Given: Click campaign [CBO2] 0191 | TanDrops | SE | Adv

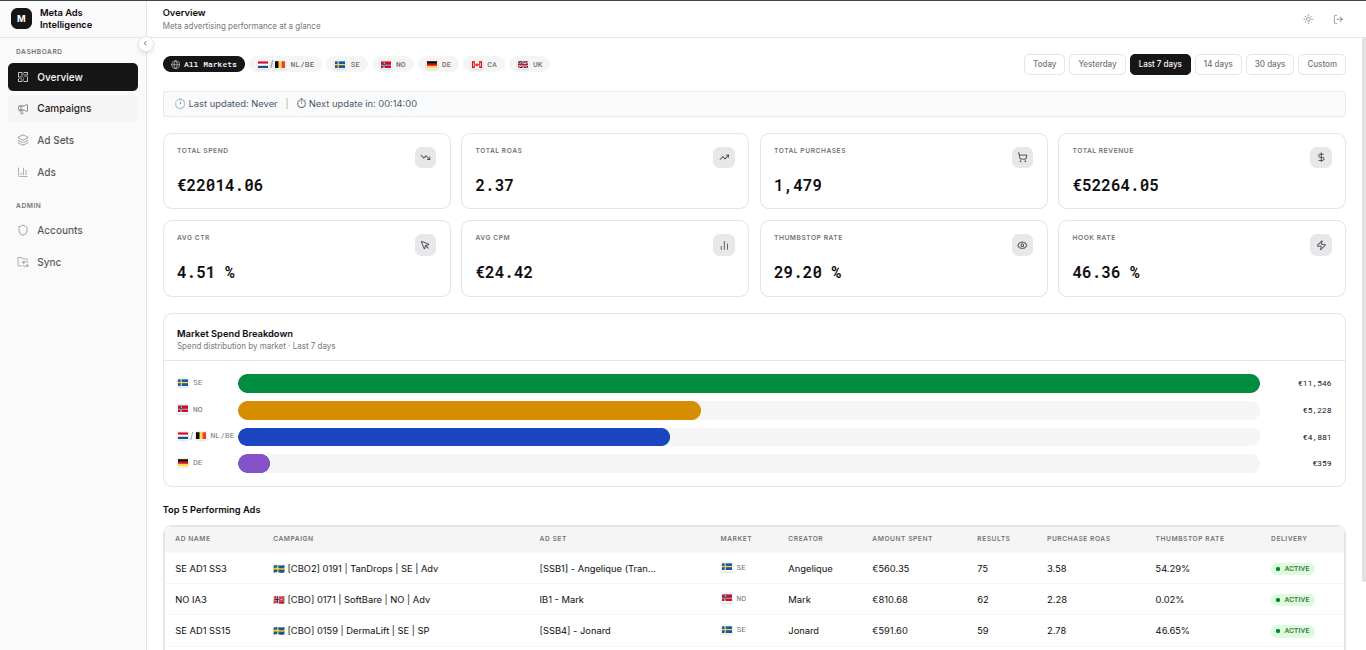Looking at the screenshot, I should (x=355, y=569).
